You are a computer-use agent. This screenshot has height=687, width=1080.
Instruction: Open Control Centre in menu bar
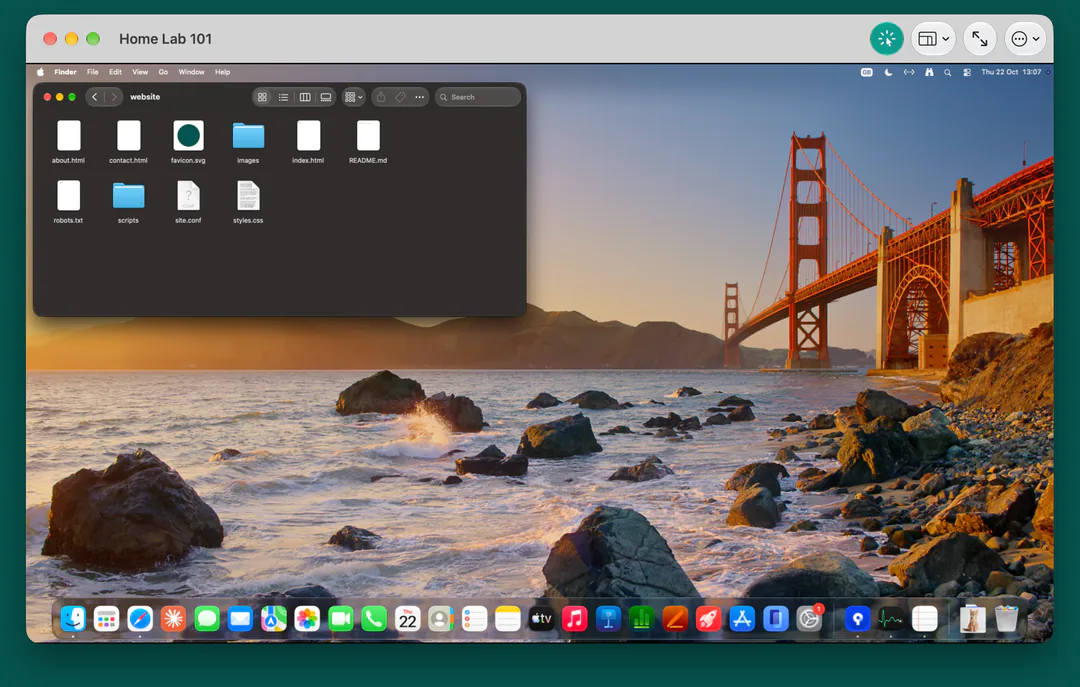point(967,72)
